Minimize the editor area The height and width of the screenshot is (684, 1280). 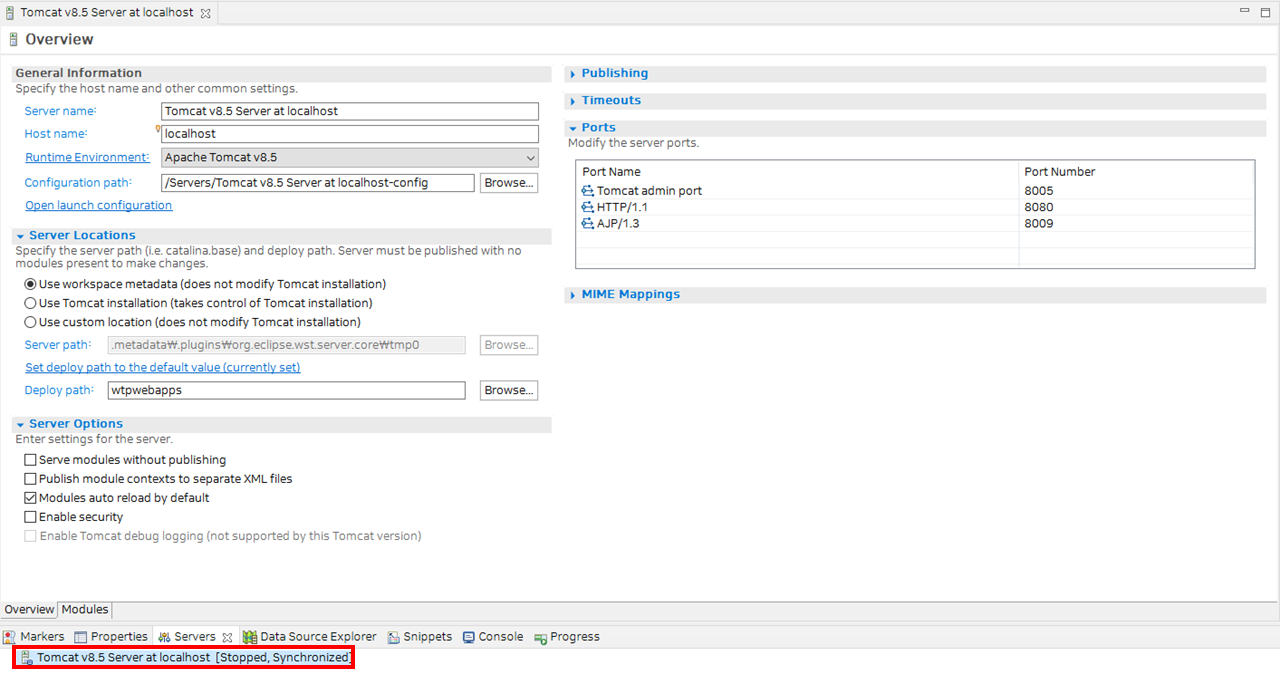coord(1245,12)
